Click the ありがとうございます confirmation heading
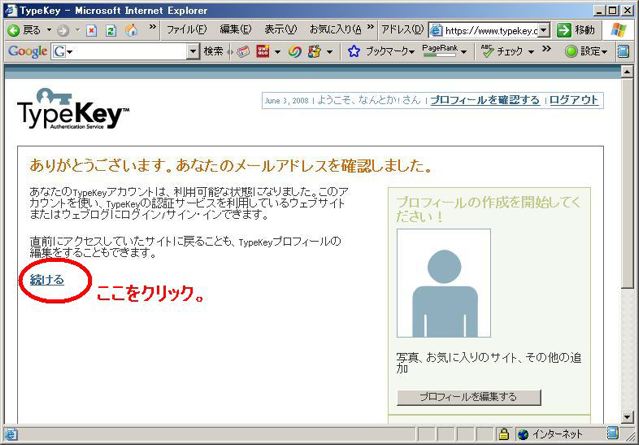The width and height of the screenshot is (639, 445). (230, 166)
